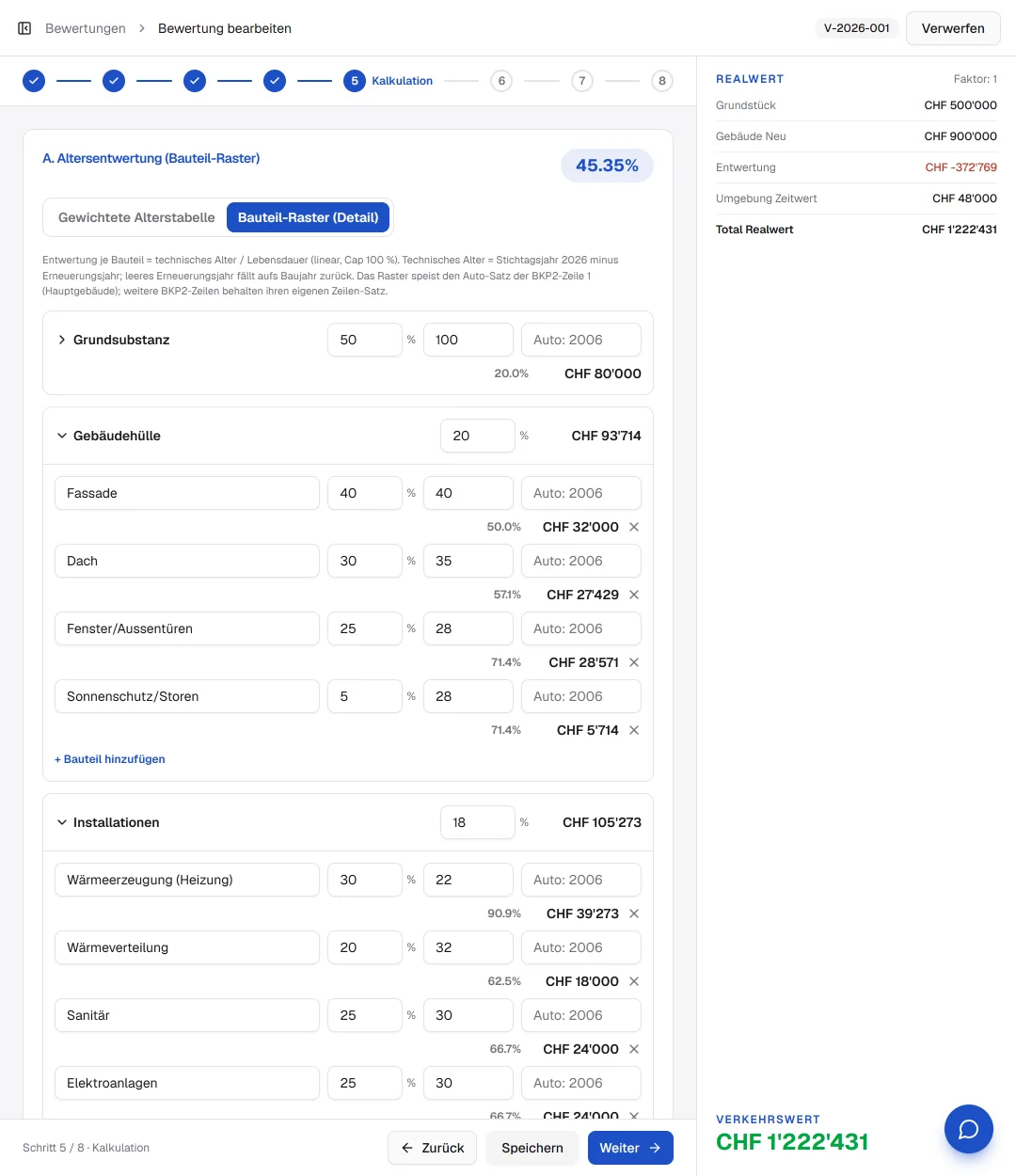Click 'CHF 93'714' Gebäudehülle amount

[606, 436]
